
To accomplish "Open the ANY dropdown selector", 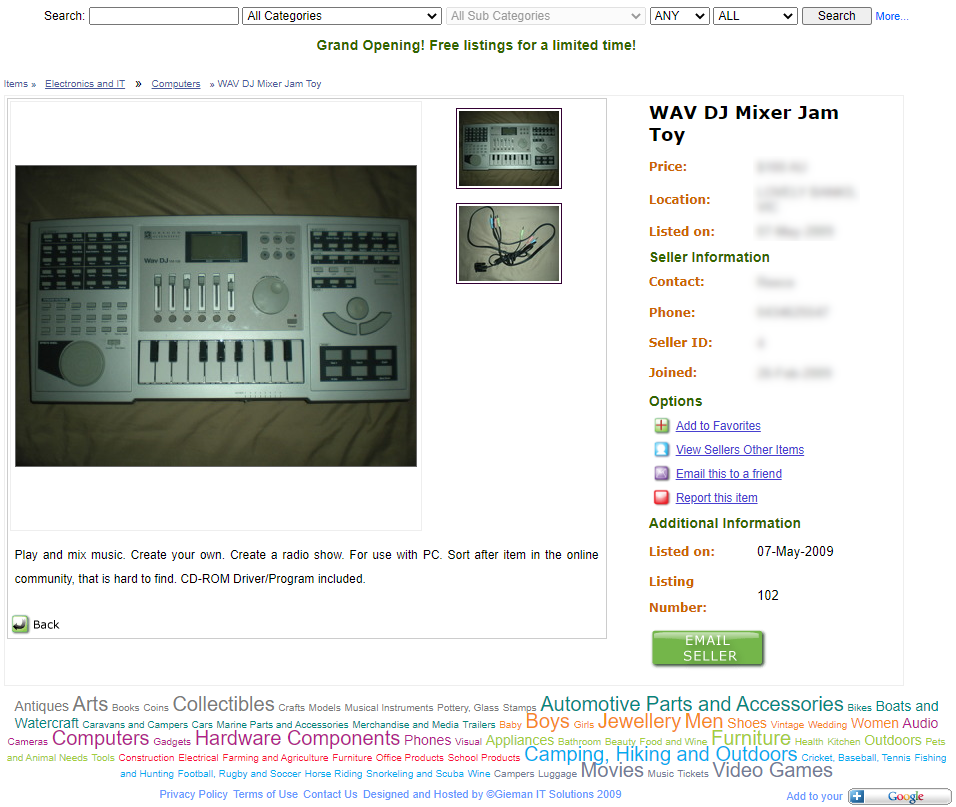I will point(679,16).
